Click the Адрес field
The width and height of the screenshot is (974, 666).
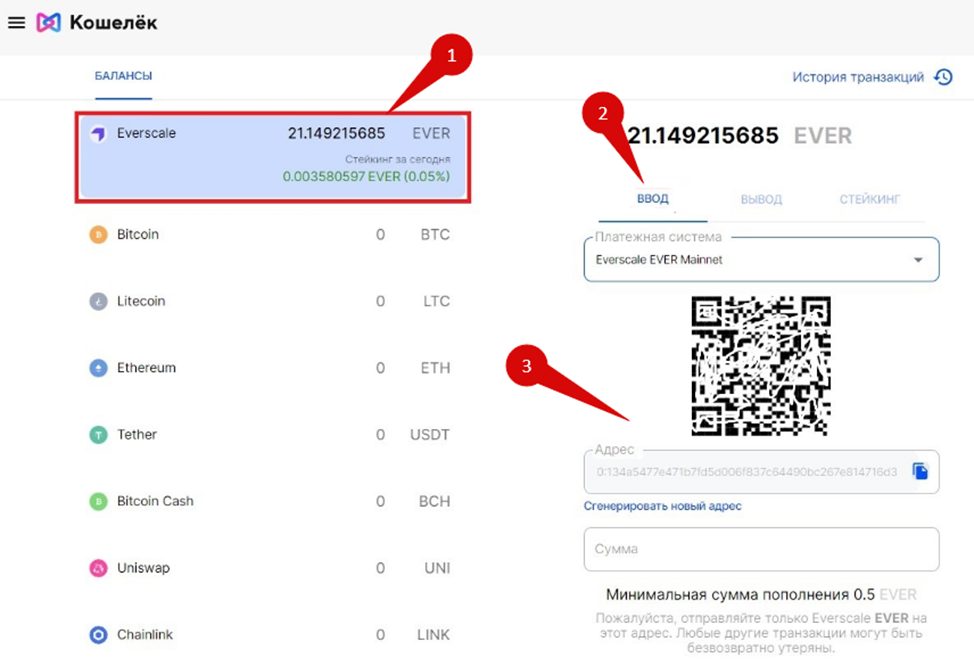tap(762, 472)
